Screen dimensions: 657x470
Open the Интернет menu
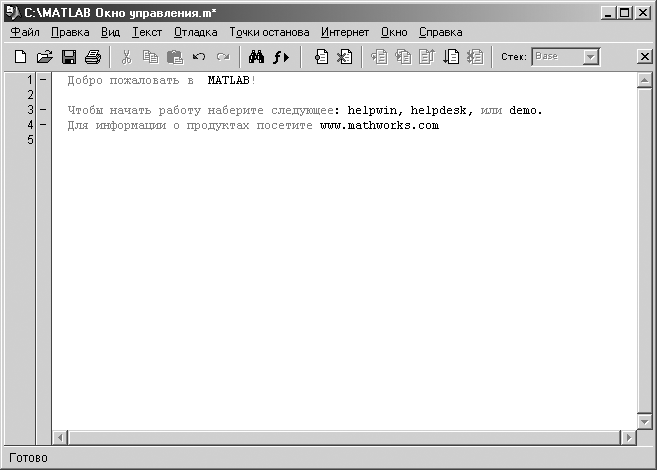(x=345, y=32)
